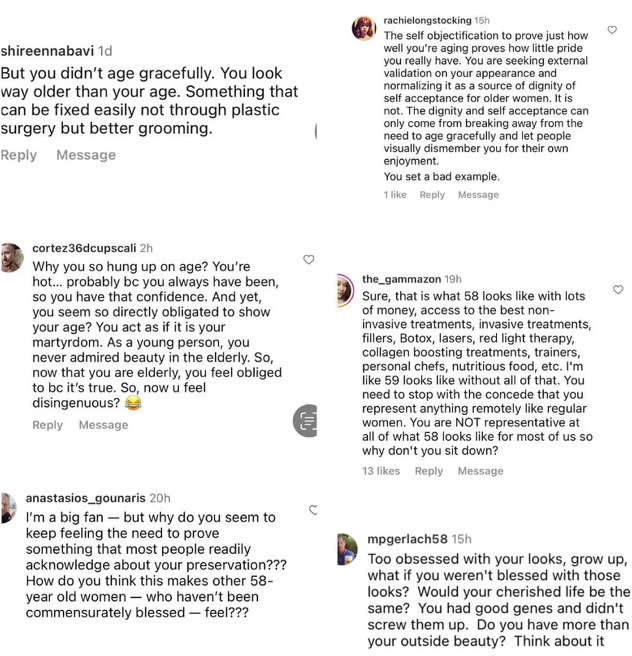View the 1 like on rachielongstocking's comment

[x=395, y=195]
